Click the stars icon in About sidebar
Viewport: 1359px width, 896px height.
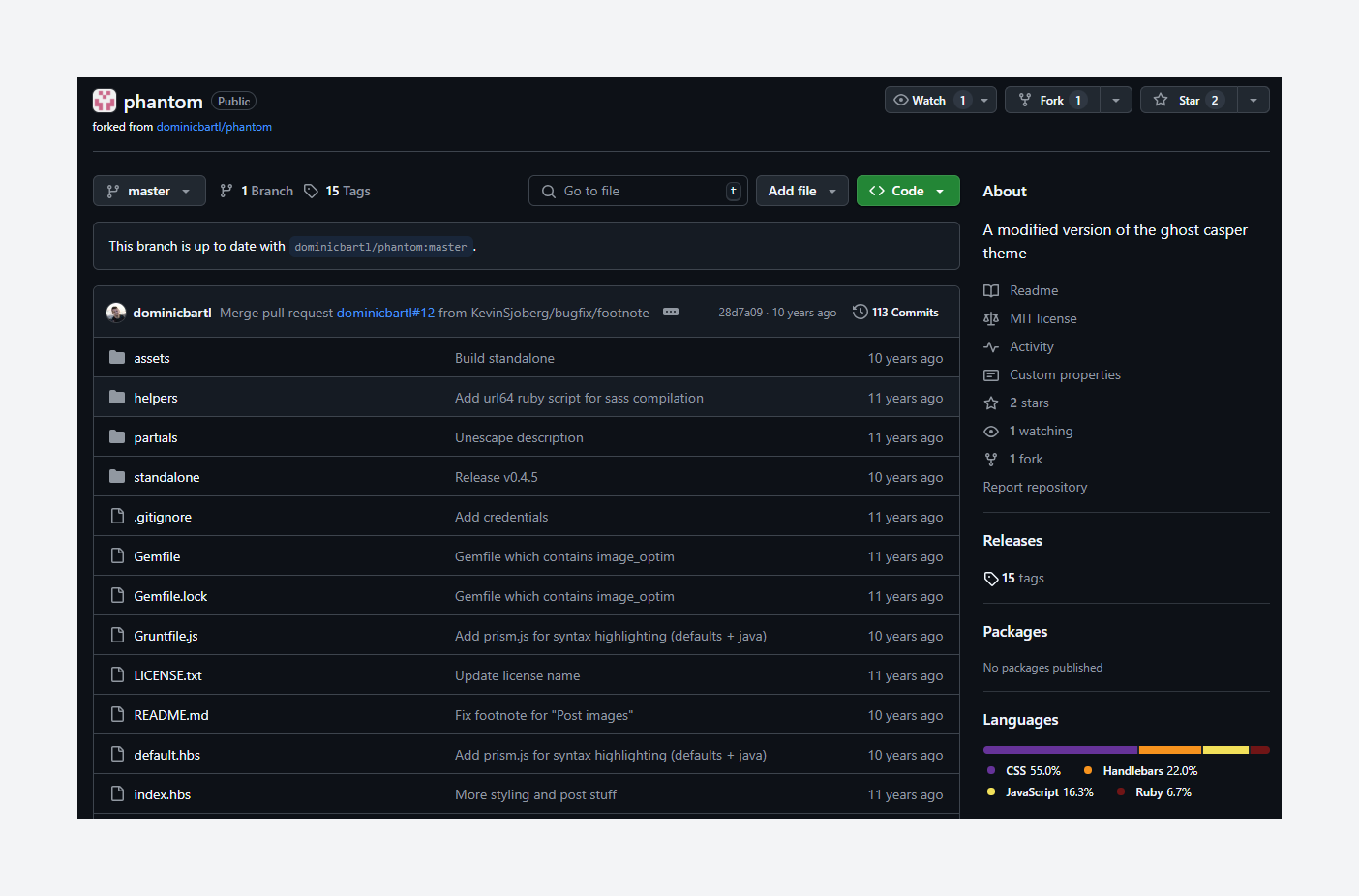coord(991,403)
